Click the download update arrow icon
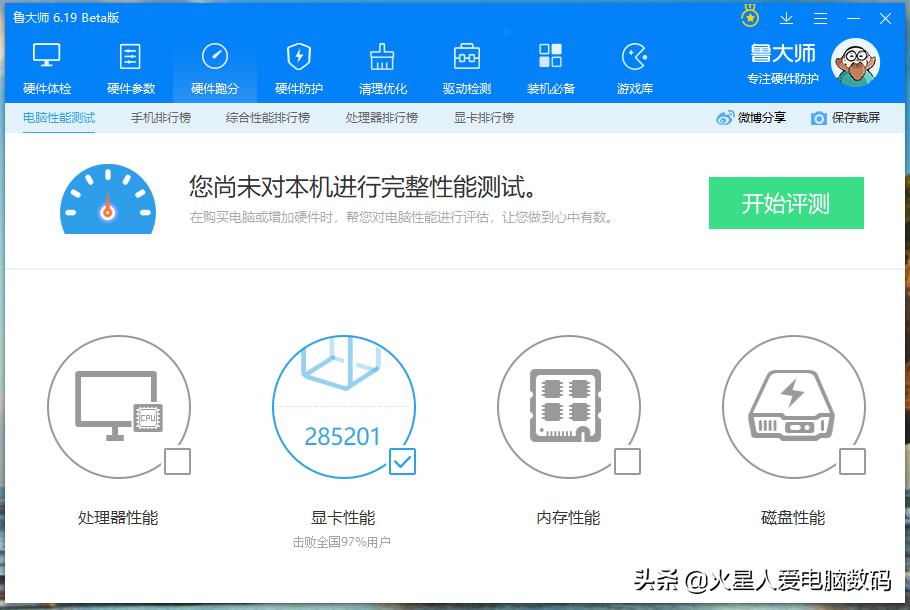The image size is (910, 610). [786, 18]
